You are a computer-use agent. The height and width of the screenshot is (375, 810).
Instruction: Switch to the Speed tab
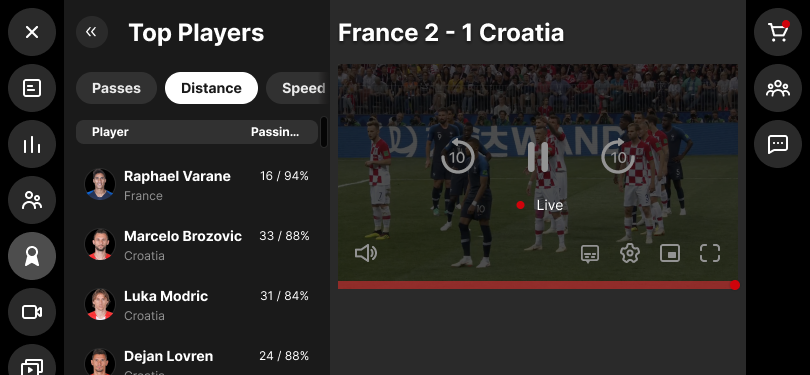pos(298,88)
